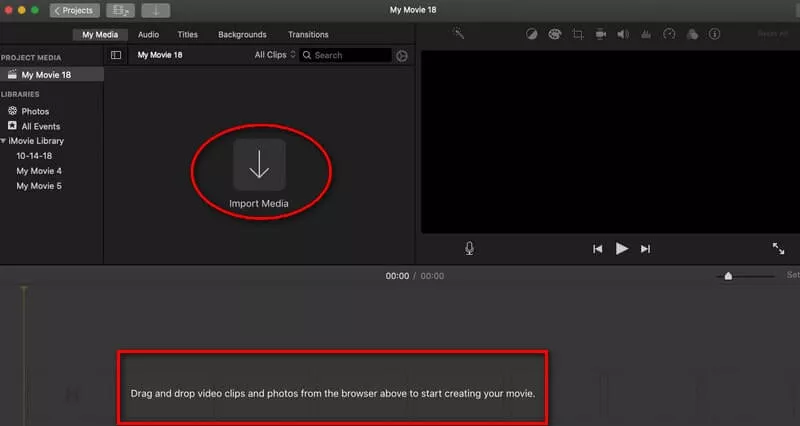The image size is (800, 426).
Task: Click the import down-arrow toolbar button
Action: pyautogui.click(x=156, y=10)
